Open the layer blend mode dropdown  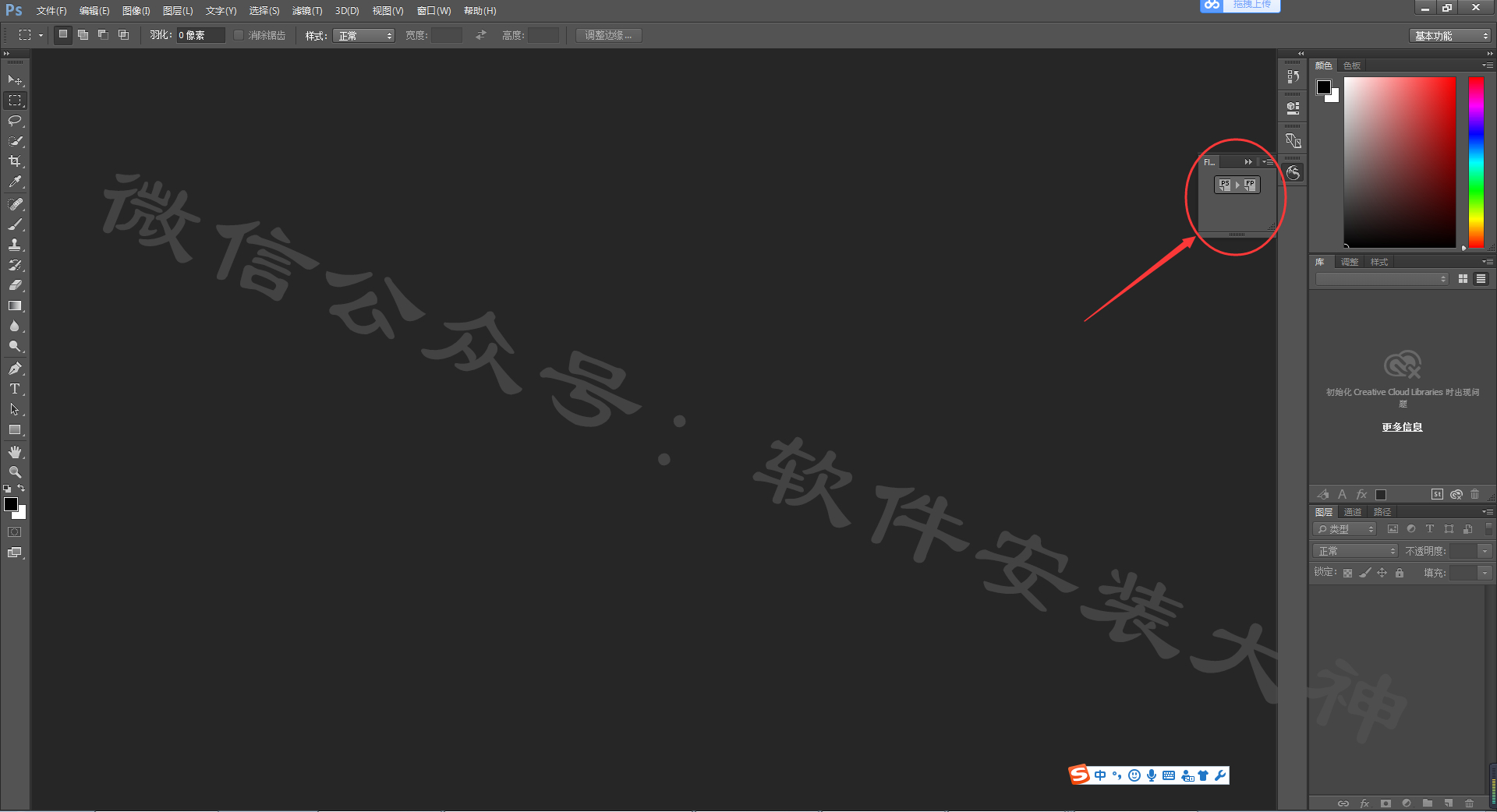1356,551
